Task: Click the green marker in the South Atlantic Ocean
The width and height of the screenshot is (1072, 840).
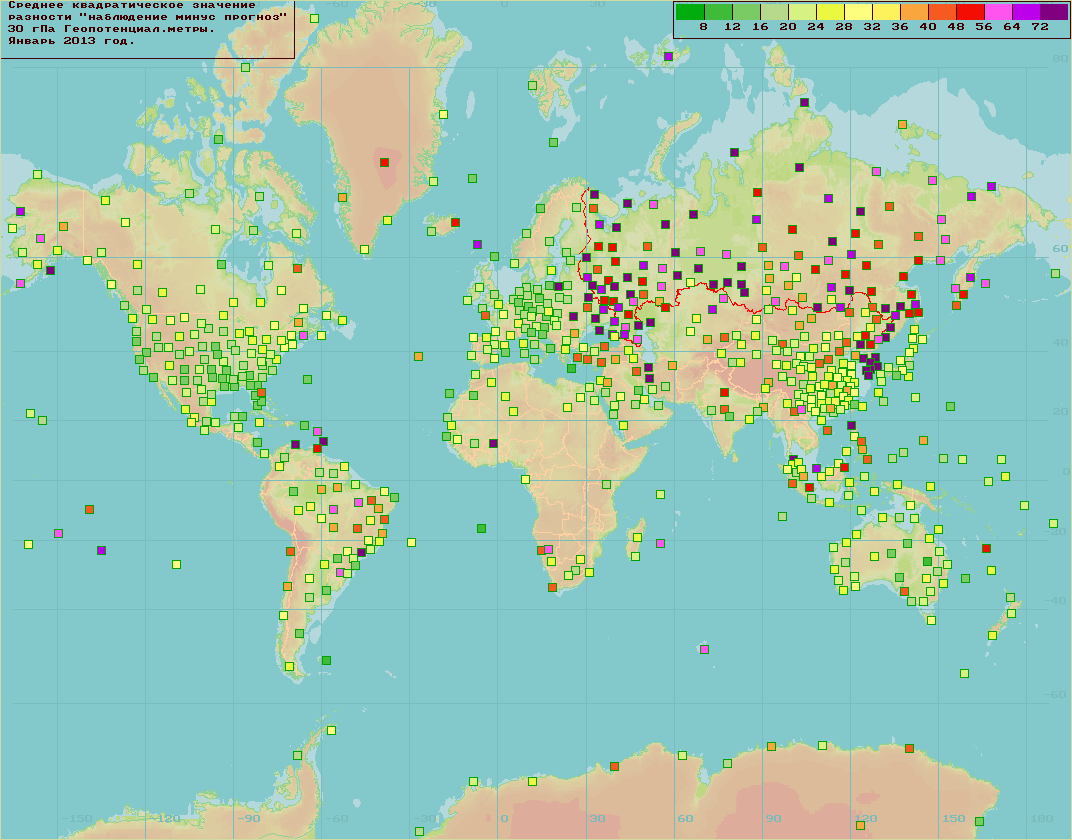Action: pyautogui.click(x=481, y=528)
